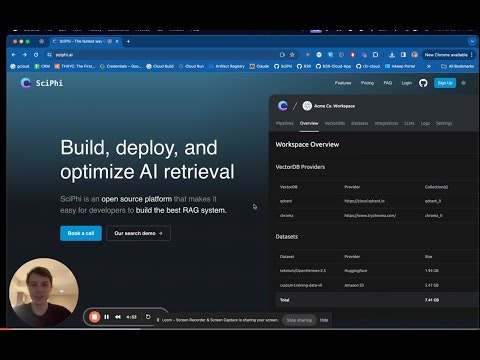
Task: Open the Pricing navigation link
Action: pos(367,83)
